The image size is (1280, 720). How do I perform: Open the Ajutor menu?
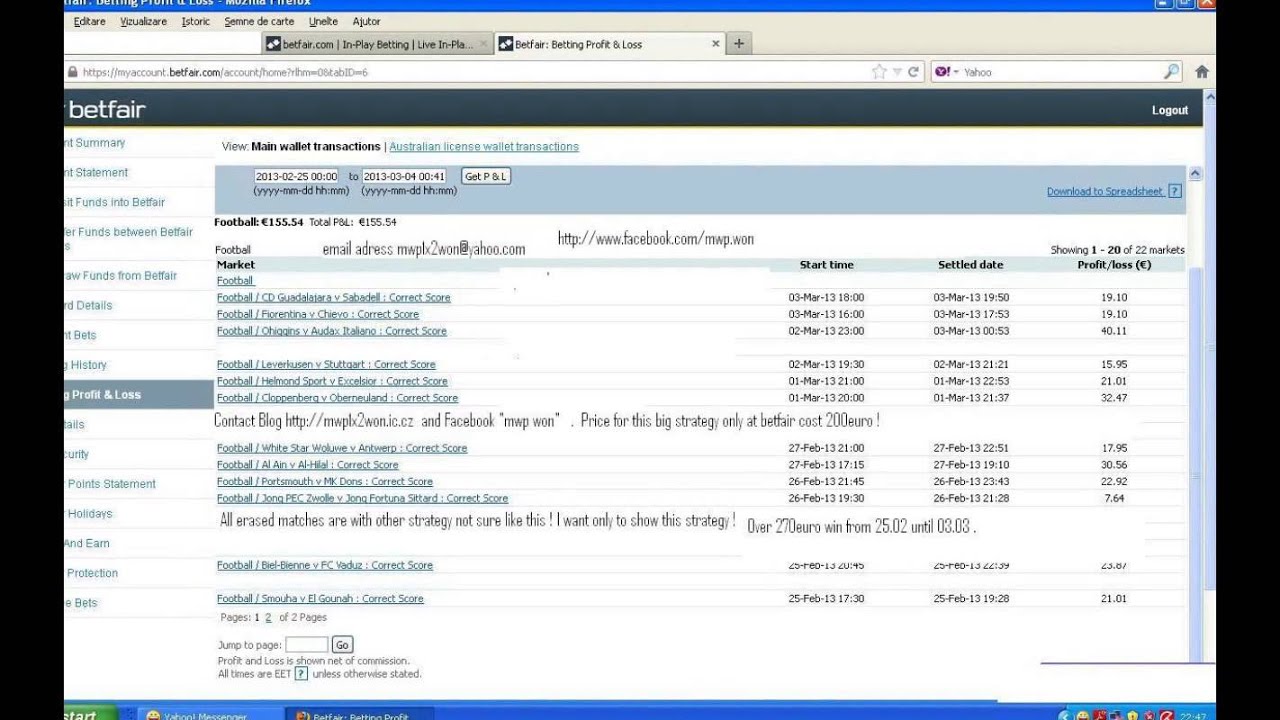[x=366, y=21]
